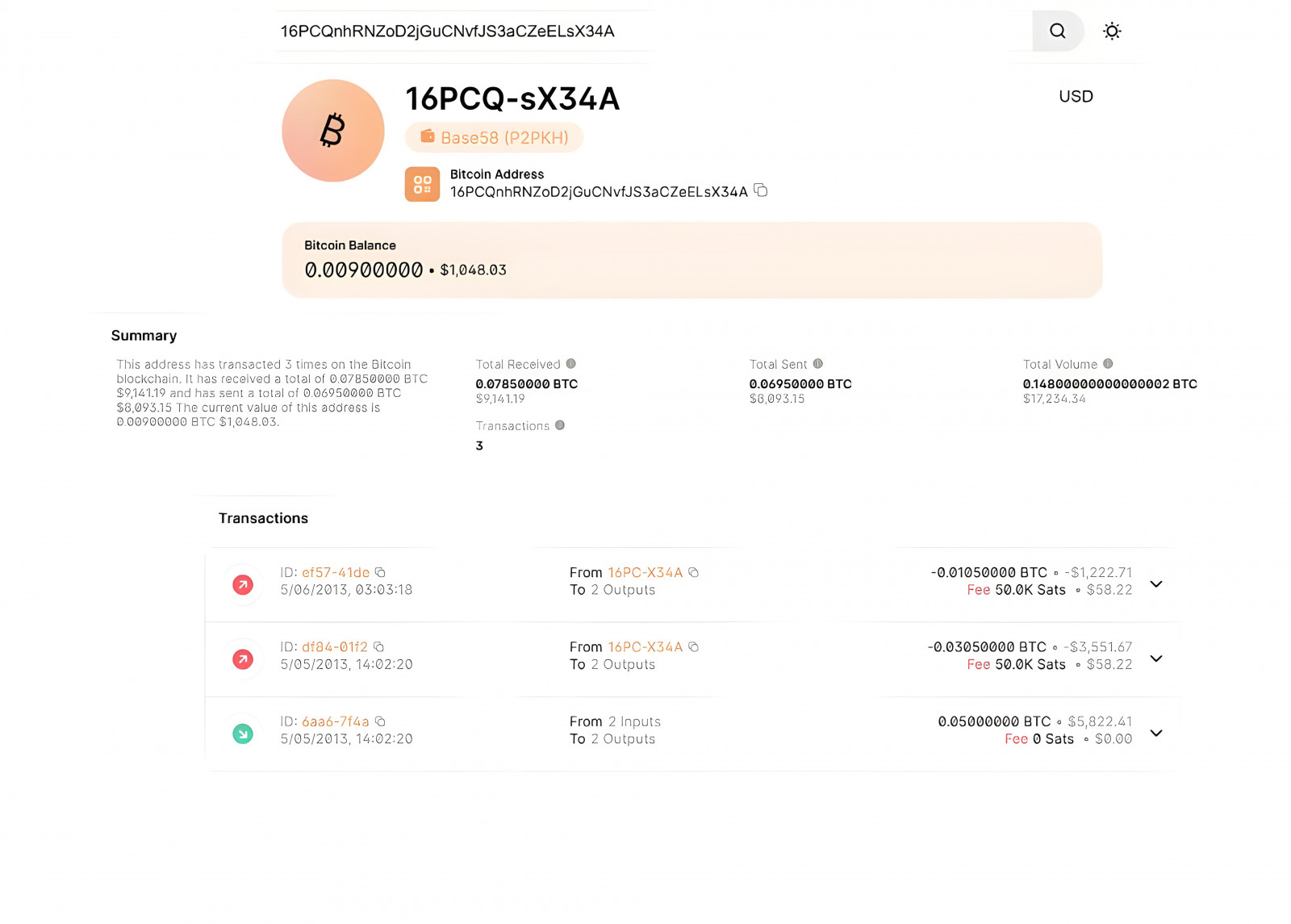1291x924 pixels.
Task: Switch the USD currency selector
Action: coord(1076,96)
